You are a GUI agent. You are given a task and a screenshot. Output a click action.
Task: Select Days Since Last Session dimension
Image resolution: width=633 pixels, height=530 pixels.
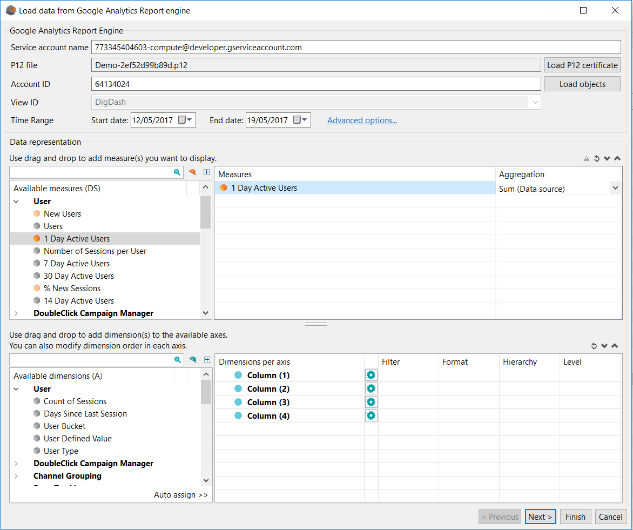[x=85, y=414]
